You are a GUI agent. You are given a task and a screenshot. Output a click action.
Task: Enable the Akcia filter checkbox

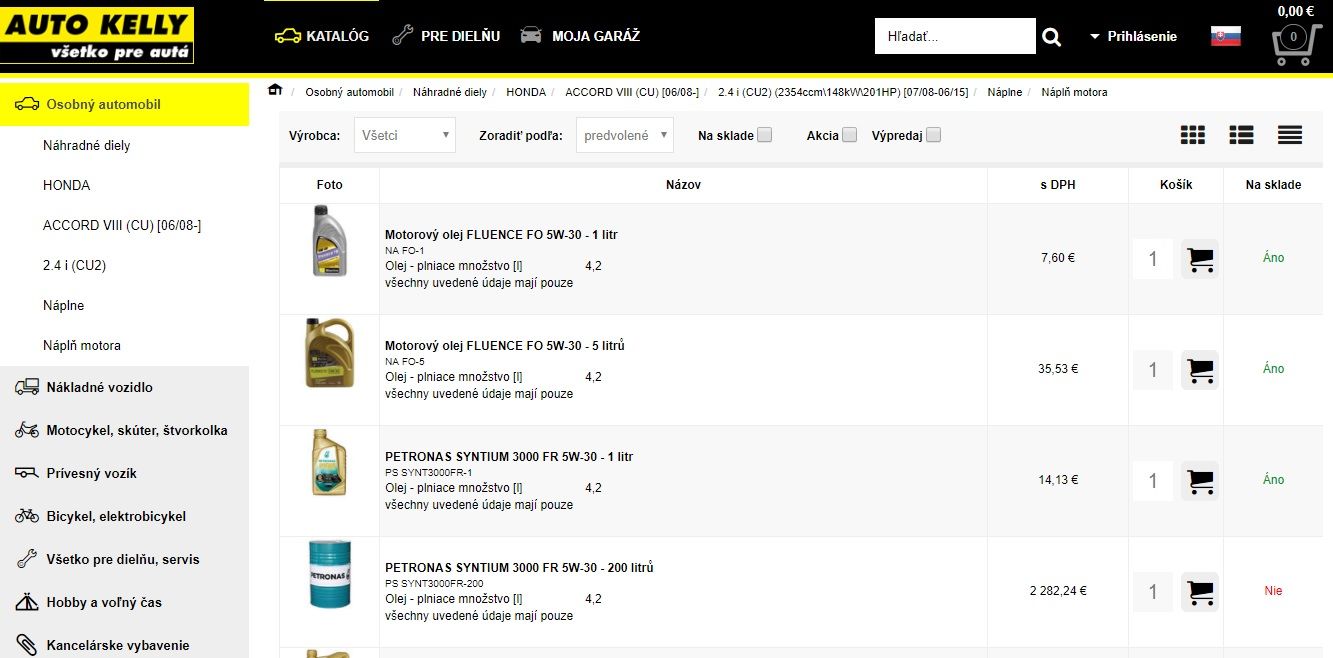click(850, 135)
